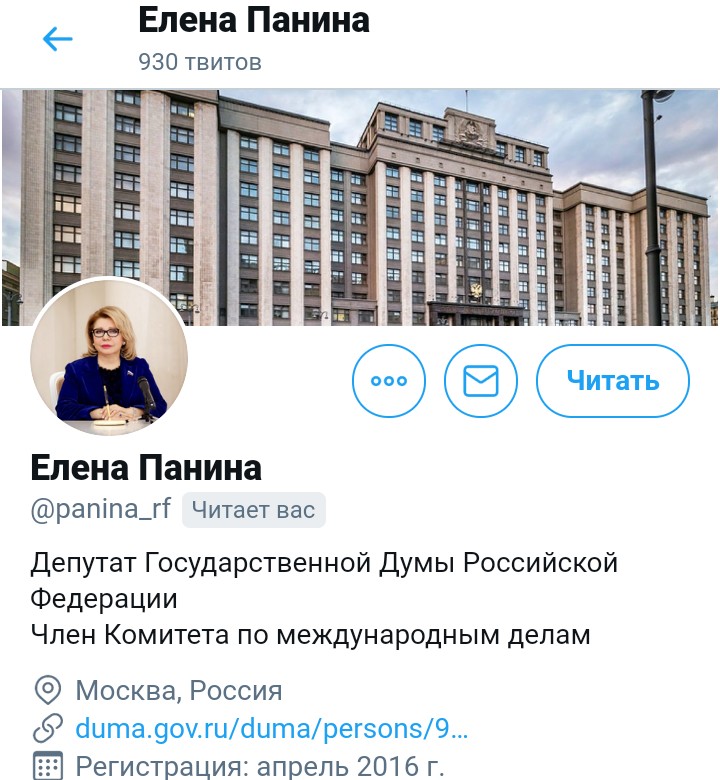Open the round profile photo

[109, 356]
